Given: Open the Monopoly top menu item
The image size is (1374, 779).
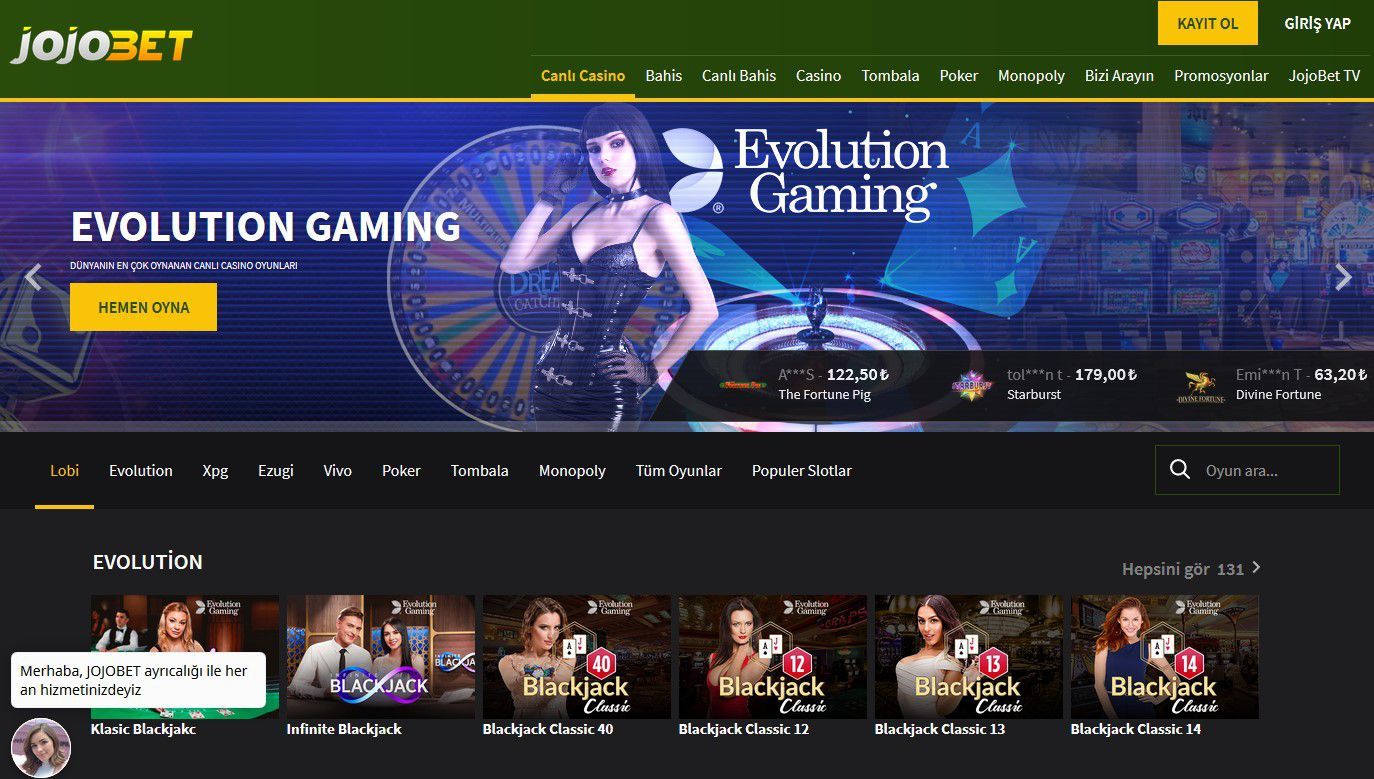Looking at the screenshot, I should [1031, 76].
